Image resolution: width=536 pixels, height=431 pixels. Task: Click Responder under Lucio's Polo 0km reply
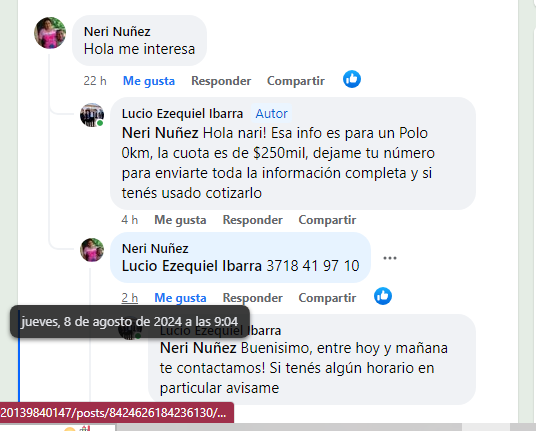(x=253, y=220)
